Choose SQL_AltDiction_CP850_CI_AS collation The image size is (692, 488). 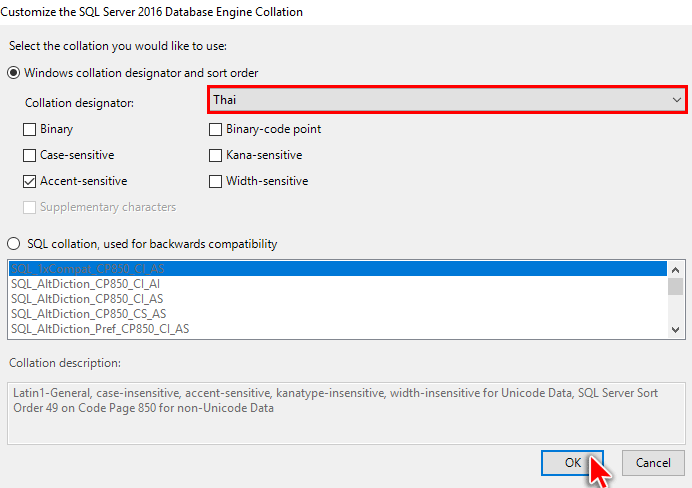click(x=338, y=299)
